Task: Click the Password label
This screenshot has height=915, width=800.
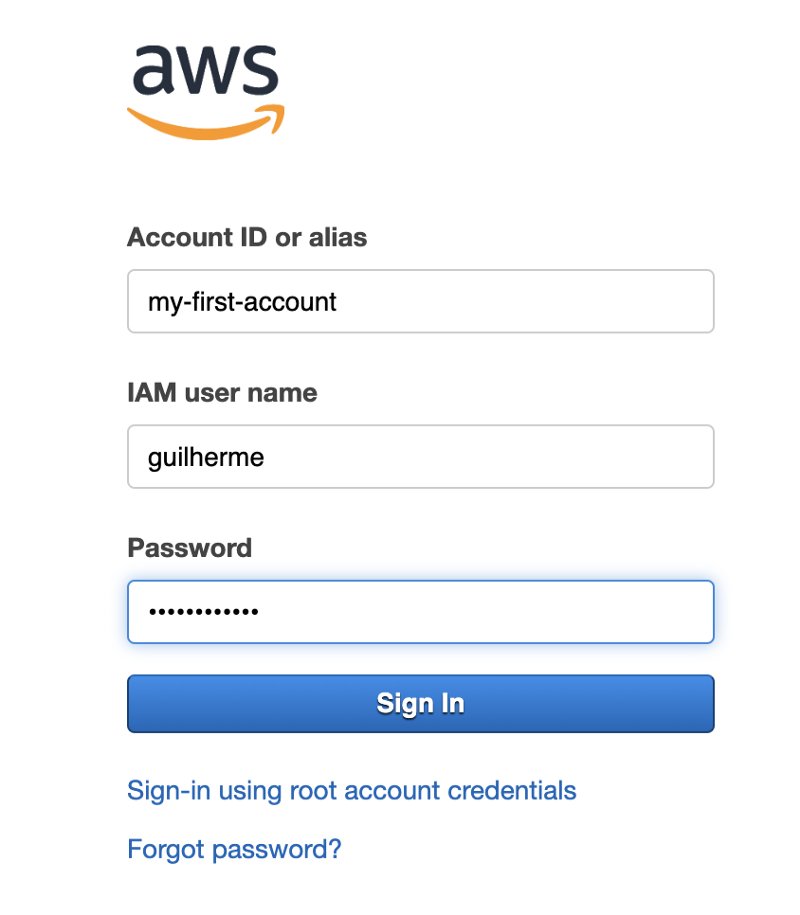Action: pos(190,548)
